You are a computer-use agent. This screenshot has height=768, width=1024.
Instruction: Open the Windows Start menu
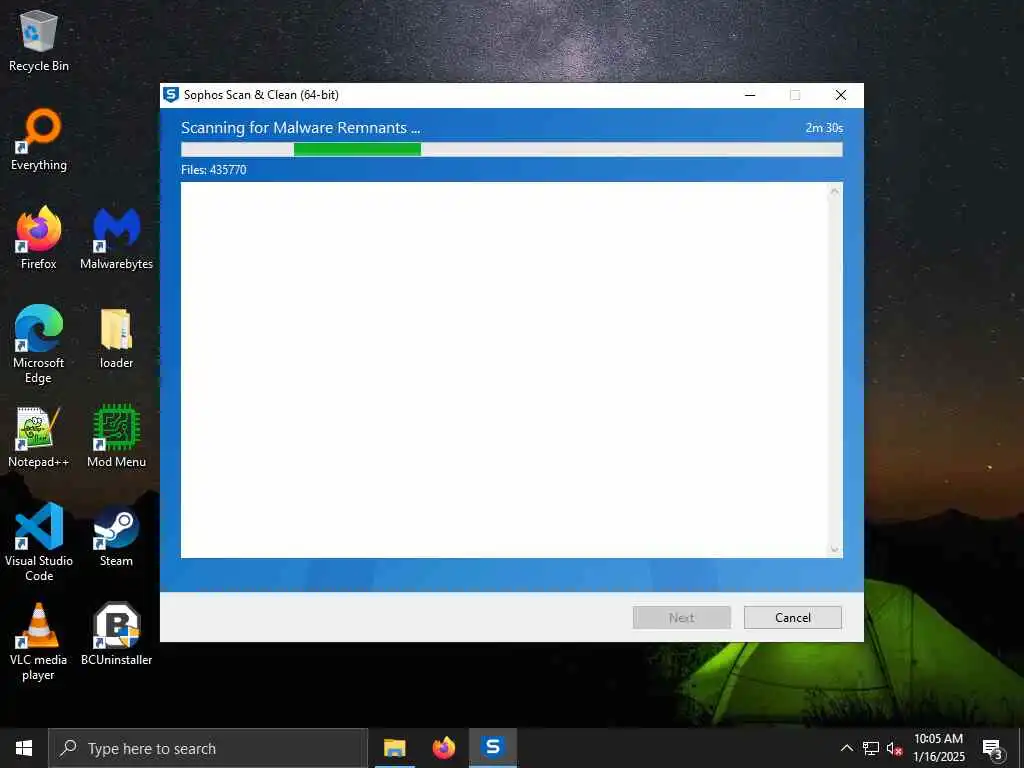tap(24, 748)
